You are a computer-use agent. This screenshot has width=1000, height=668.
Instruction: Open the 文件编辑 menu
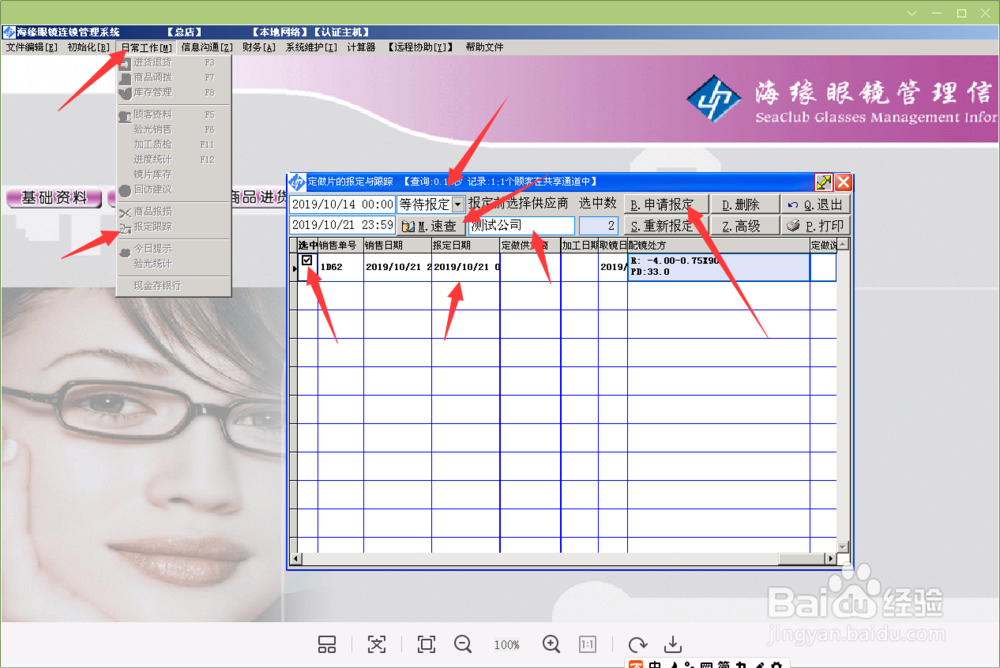[32, 47]
